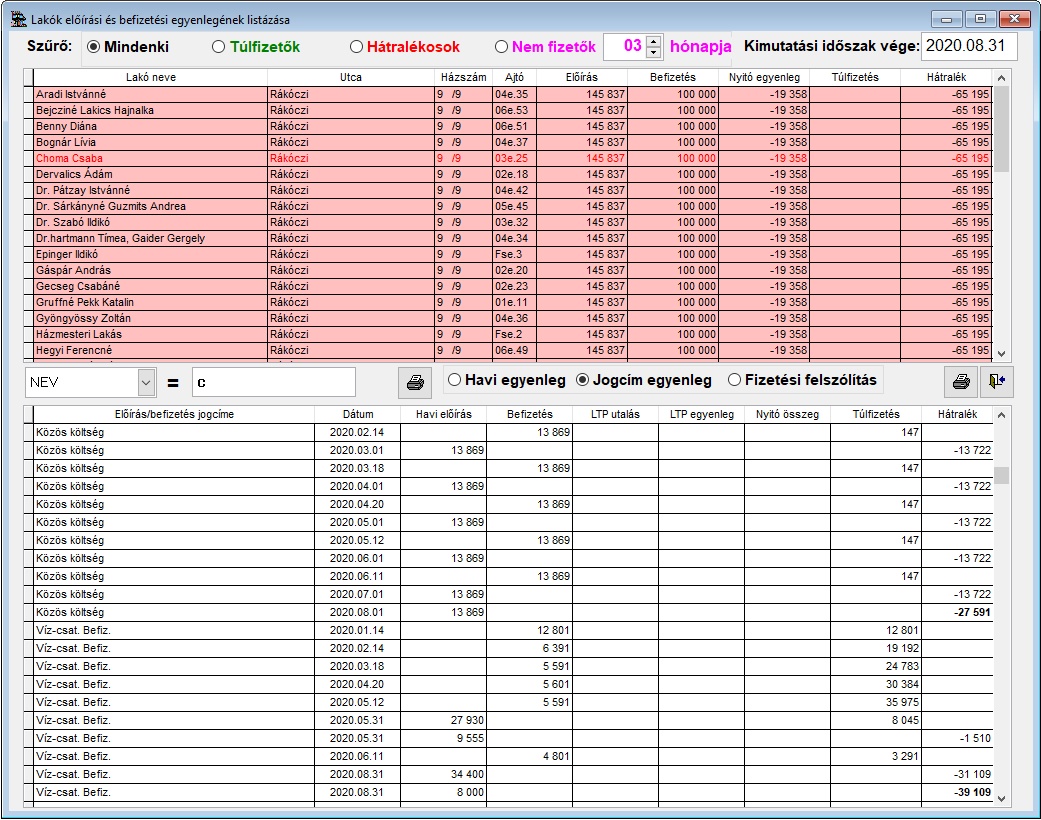
Task: Click the exit door icon
Action: point(997,381)
